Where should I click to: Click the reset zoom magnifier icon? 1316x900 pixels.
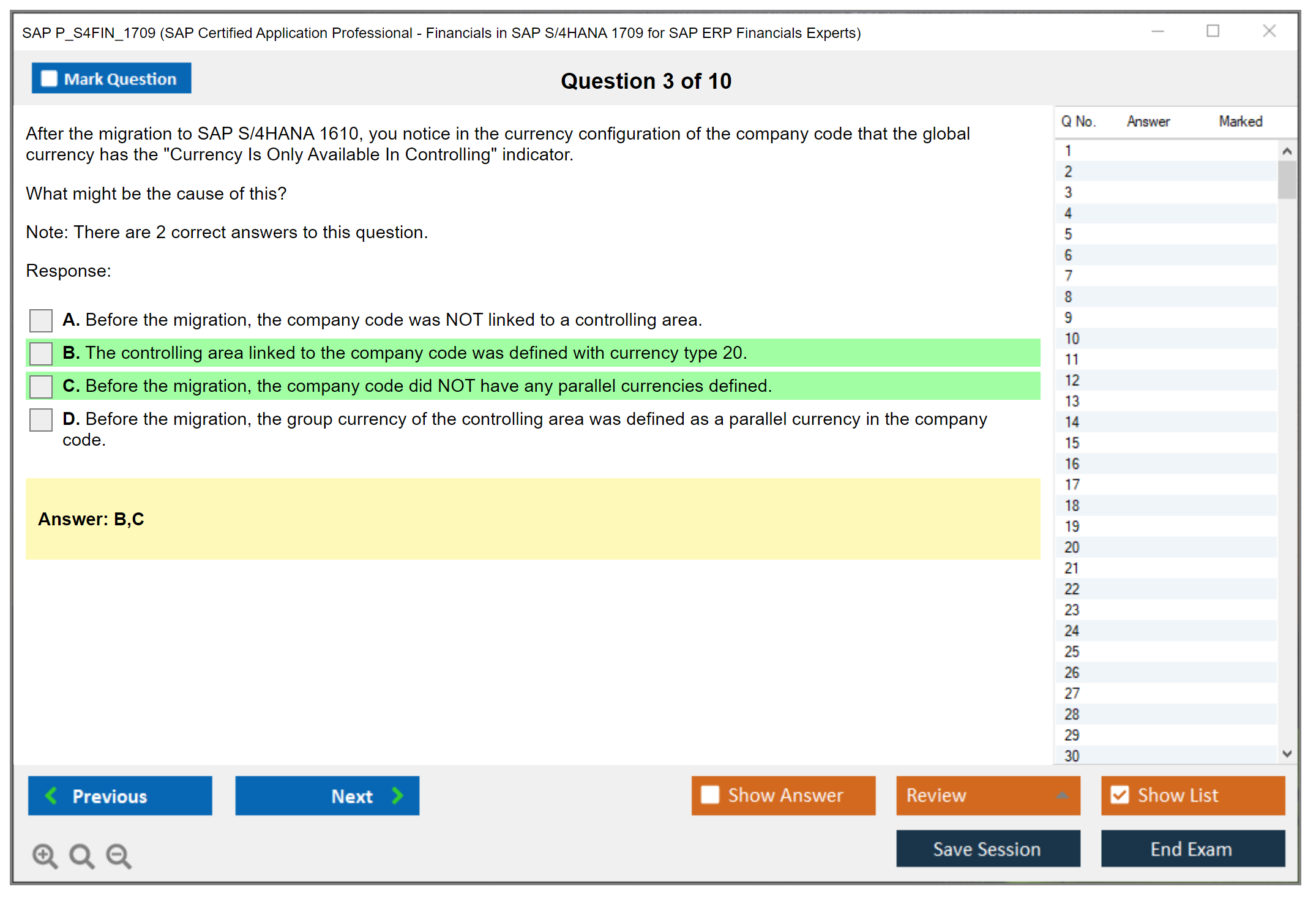click(81, 855)
